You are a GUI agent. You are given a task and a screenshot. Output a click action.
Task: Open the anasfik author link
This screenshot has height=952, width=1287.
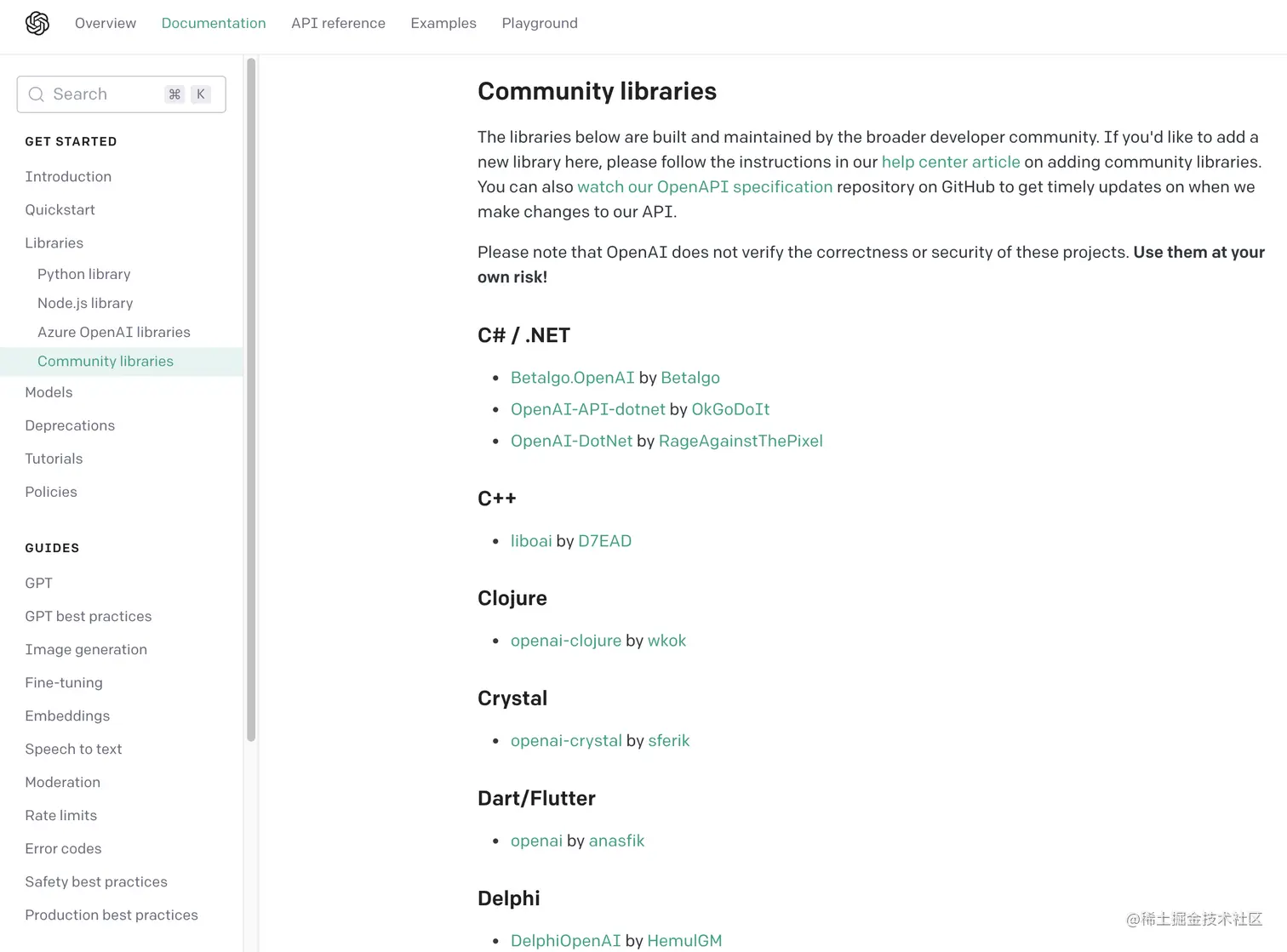616,841
